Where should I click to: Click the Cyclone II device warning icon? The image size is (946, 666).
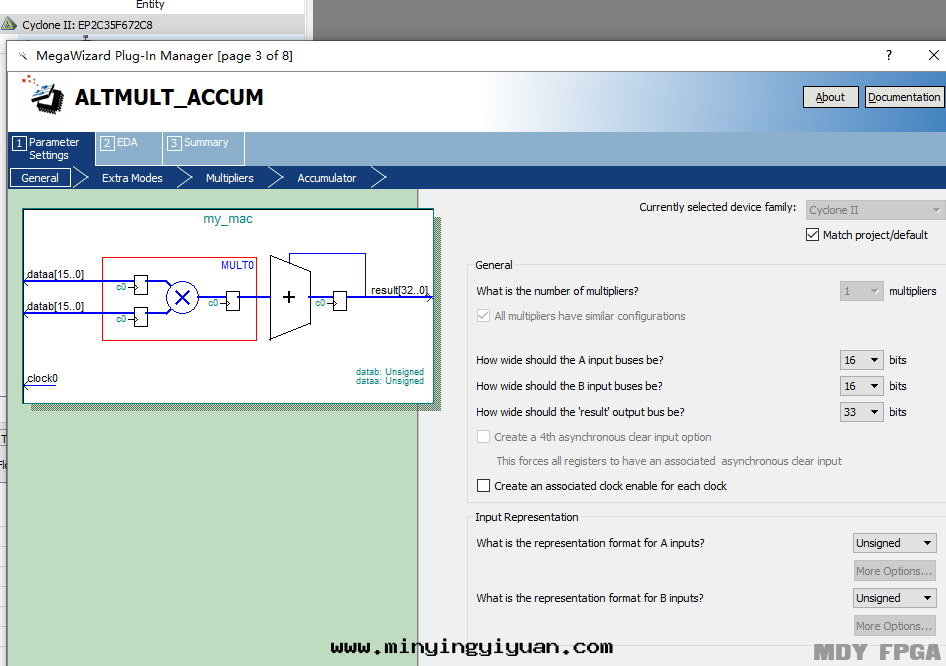point(9,24)
